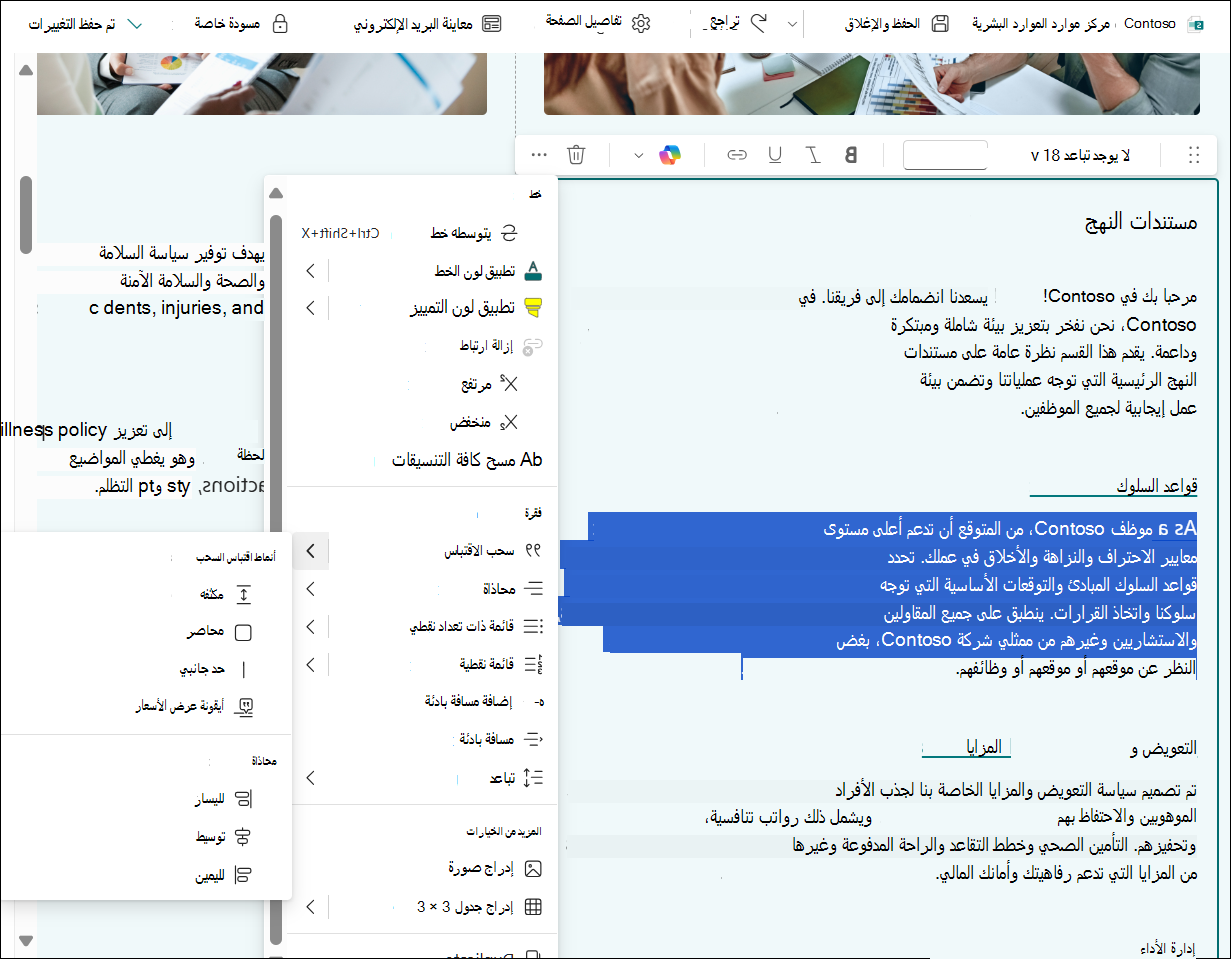Open the highlight color options chevron
This screenshot has height=959, width=1231.
310,307
